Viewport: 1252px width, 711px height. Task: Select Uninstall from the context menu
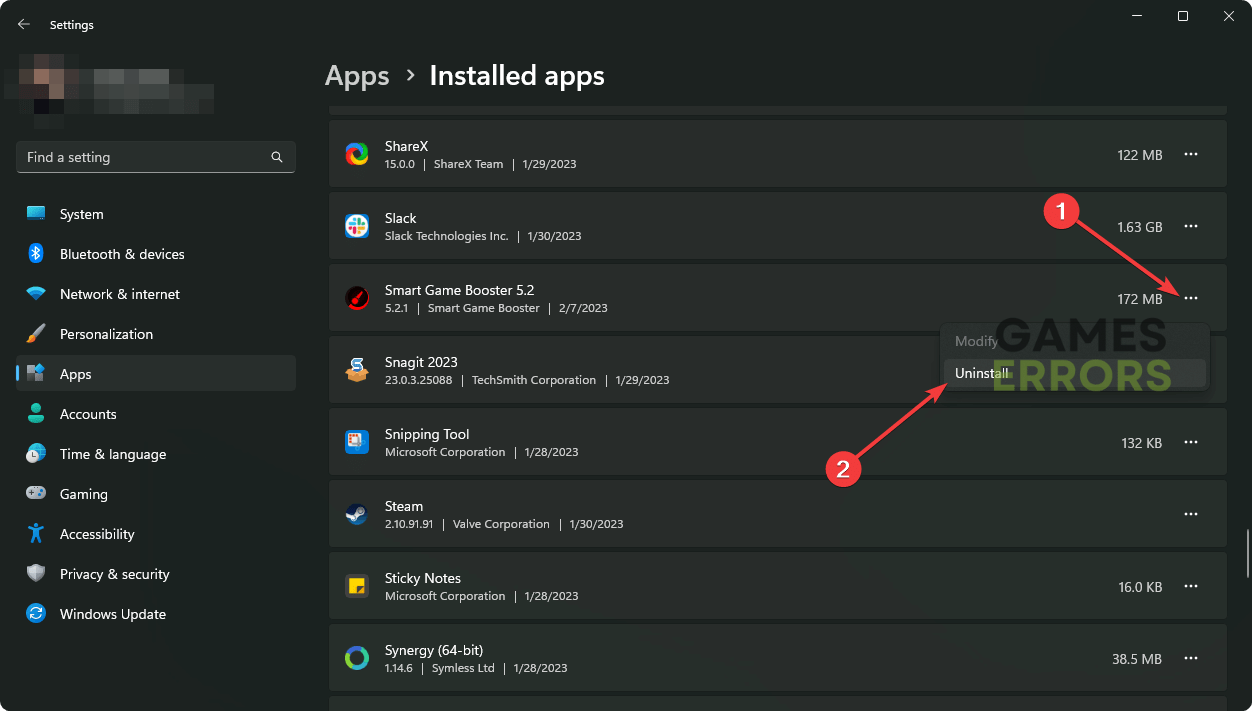[982, 373]
